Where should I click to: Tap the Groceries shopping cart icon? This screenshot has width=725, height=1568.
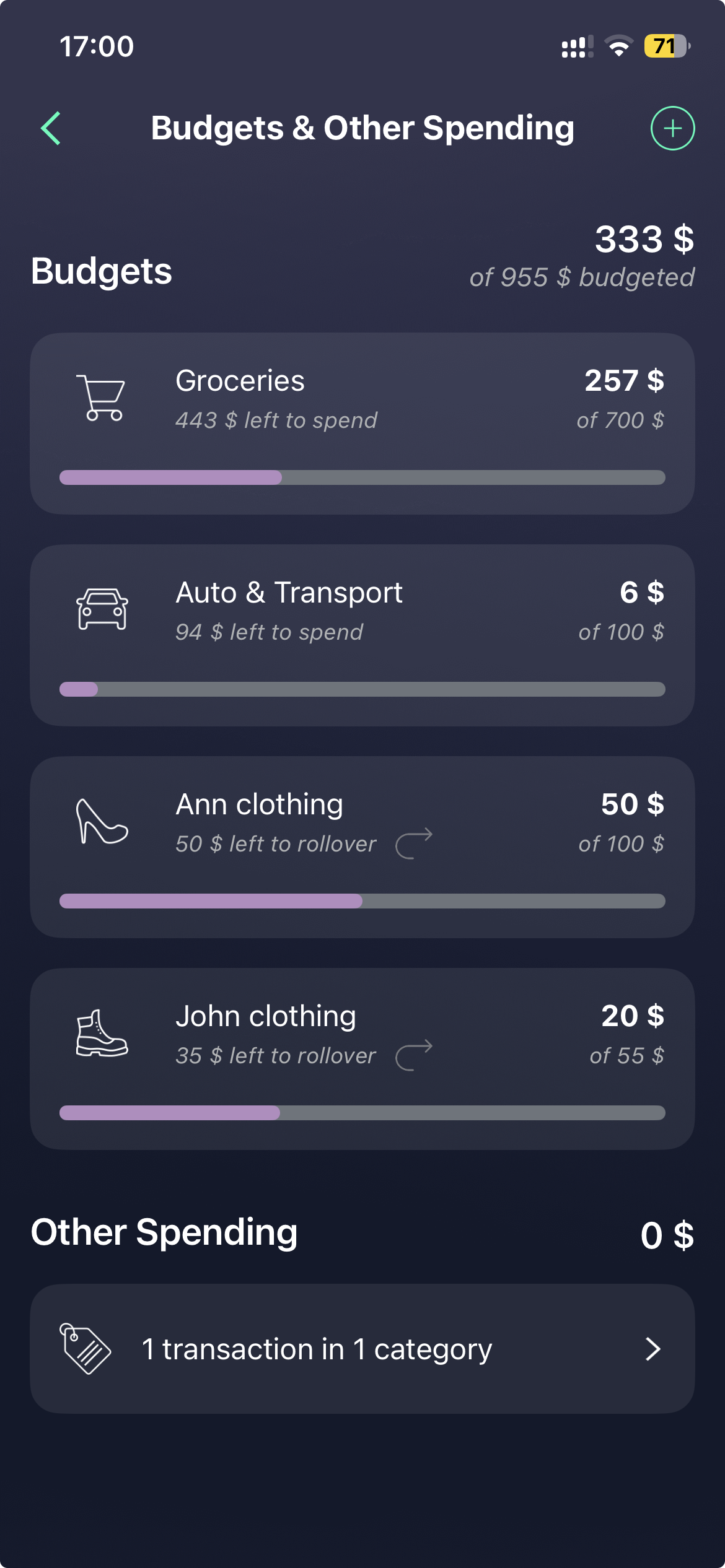point(101,398)
